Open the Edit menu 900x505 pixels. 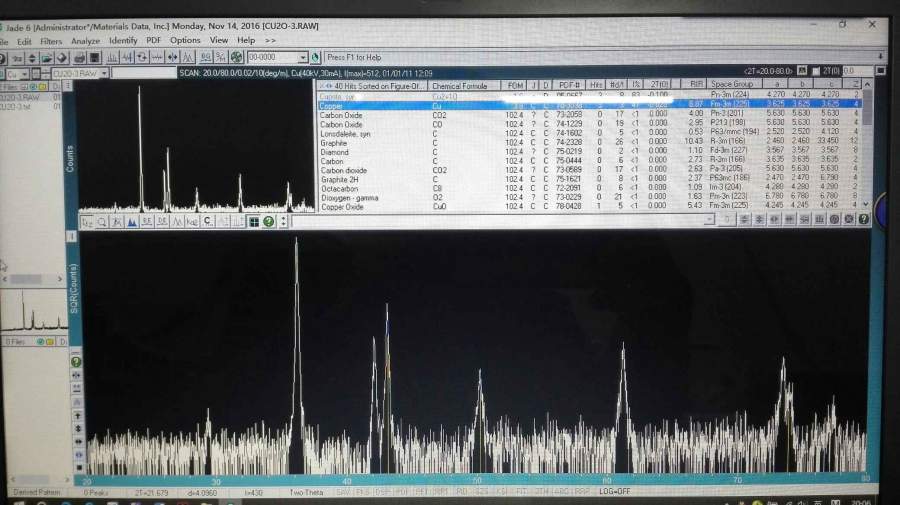pyautogui.click(x=24, y=41)
